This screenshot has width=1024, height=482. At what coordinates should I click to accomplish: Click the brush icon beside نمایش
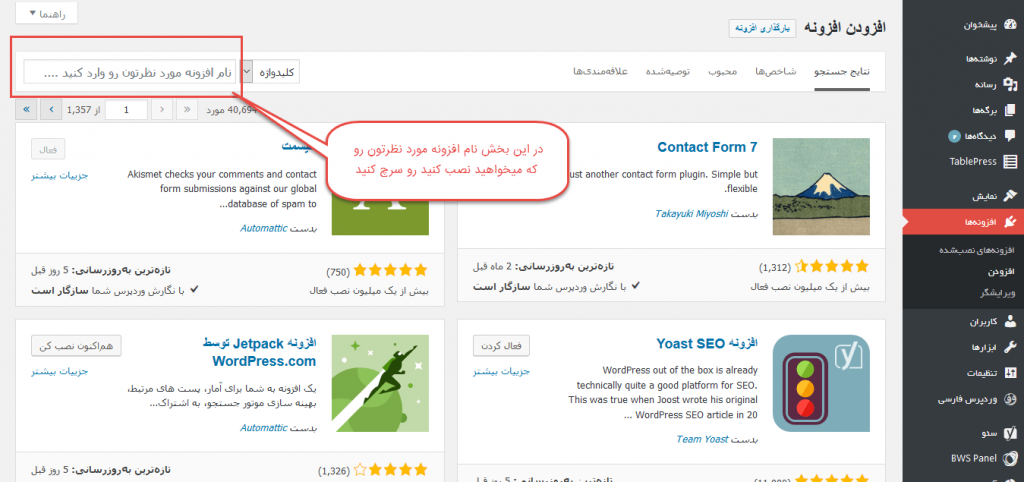tap(1010, 195)
